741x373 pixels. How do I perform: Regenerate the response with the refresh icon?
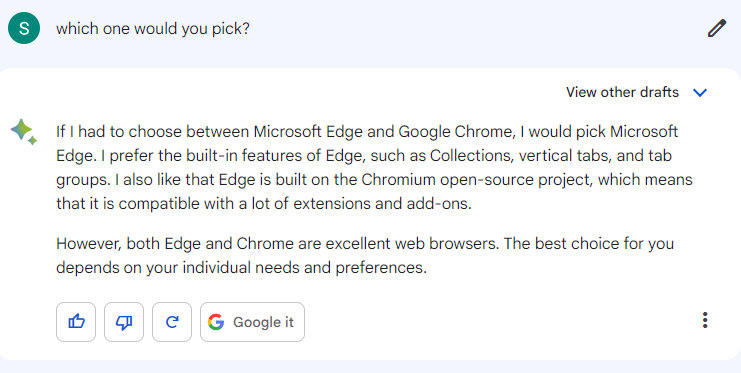pos(172,322)
